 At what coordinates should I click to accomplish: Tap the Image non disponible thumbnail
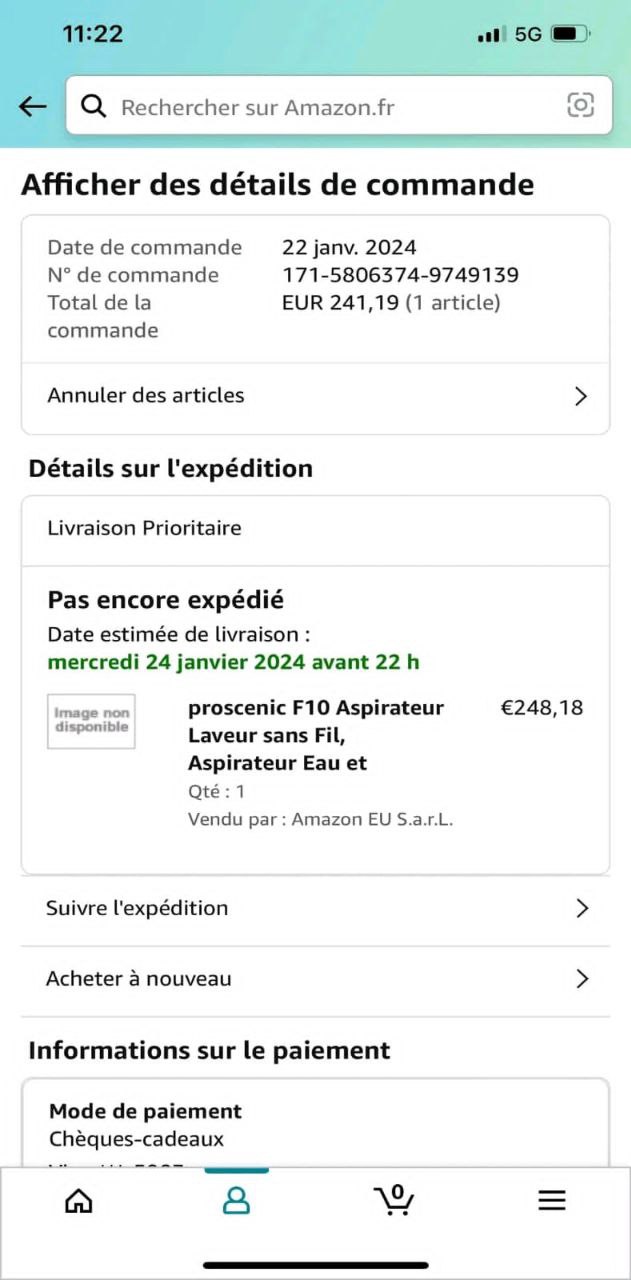click(x=91, y=721)
